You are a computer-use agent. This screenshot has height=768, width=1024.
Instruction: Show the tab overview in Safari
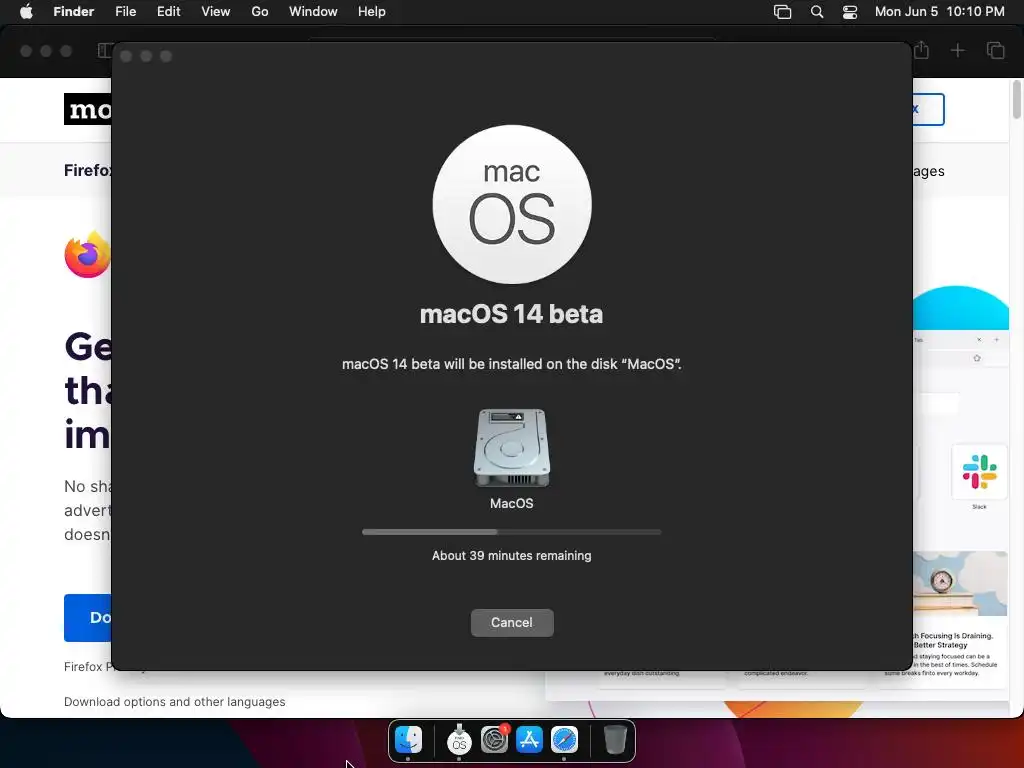[995, 50]
